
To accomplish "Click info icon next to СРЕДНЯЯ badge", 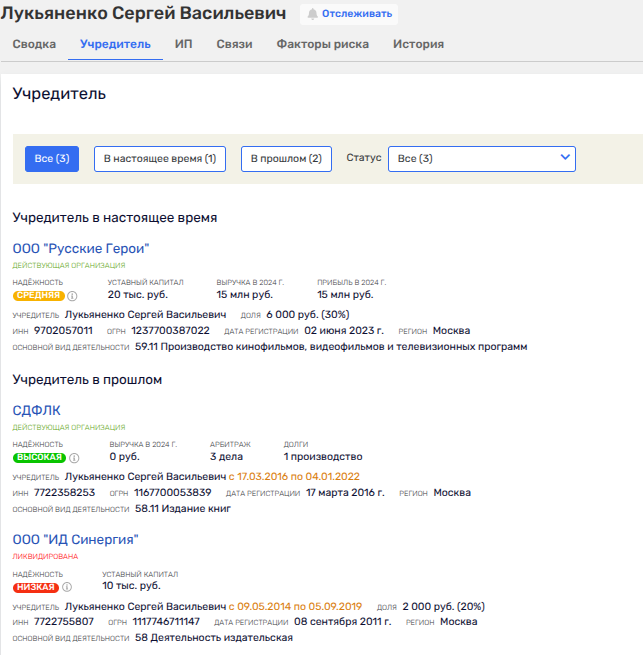I will [x=73, y=296].
